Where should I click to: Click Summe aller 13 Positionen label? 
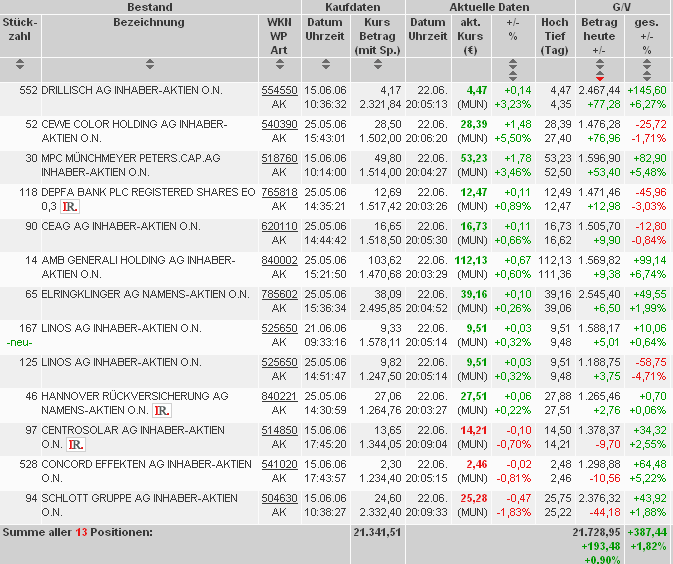click(x=78, y=532)
